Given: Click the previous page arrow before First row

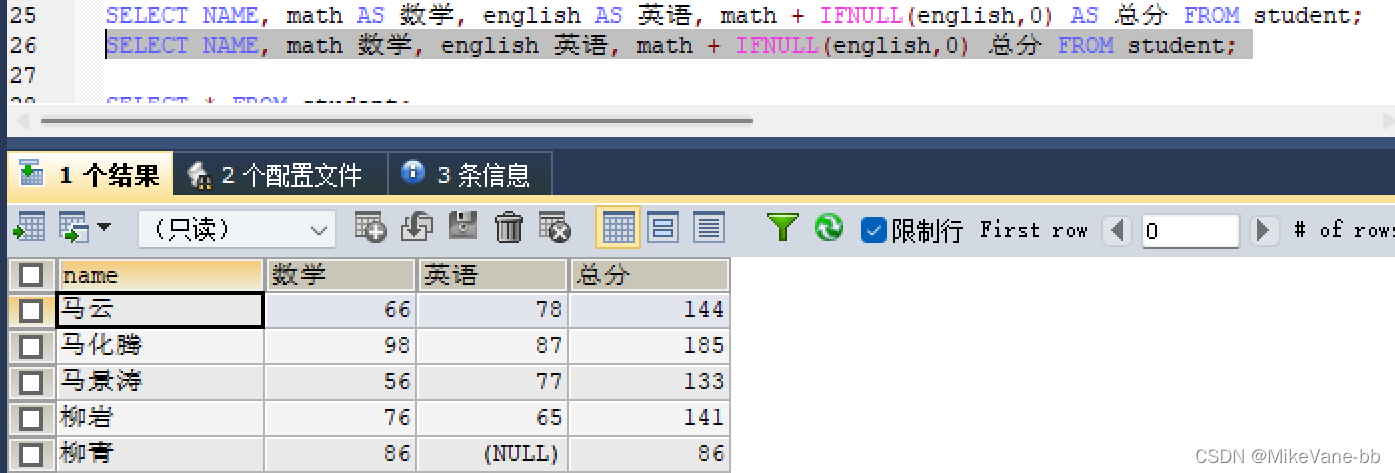Looking at the screenshot, I should 1118,231.
